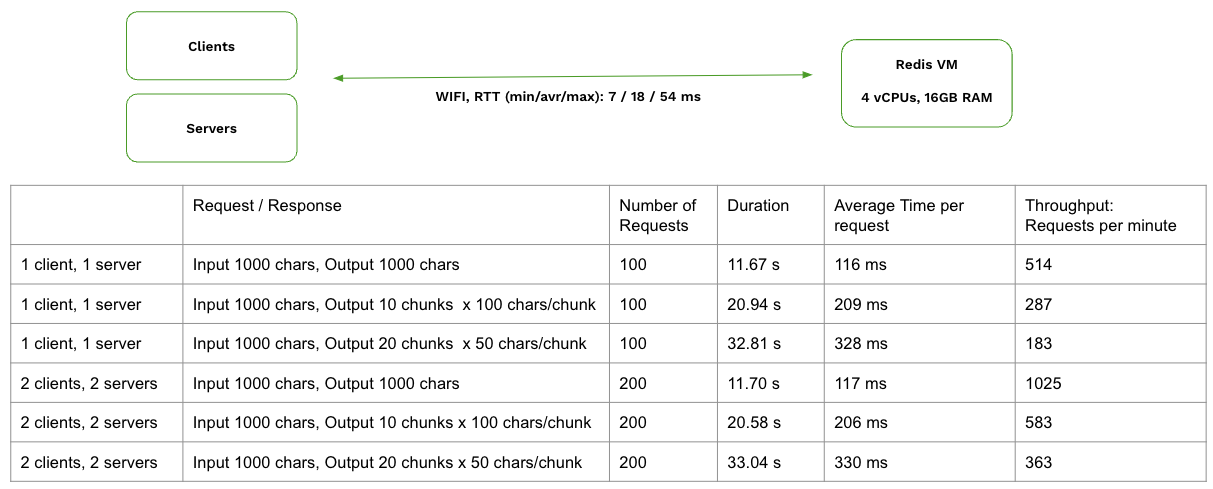The image size is (1213, 489).
Task: Click the 20.58 s duration cell
Action: coord(770,422)
